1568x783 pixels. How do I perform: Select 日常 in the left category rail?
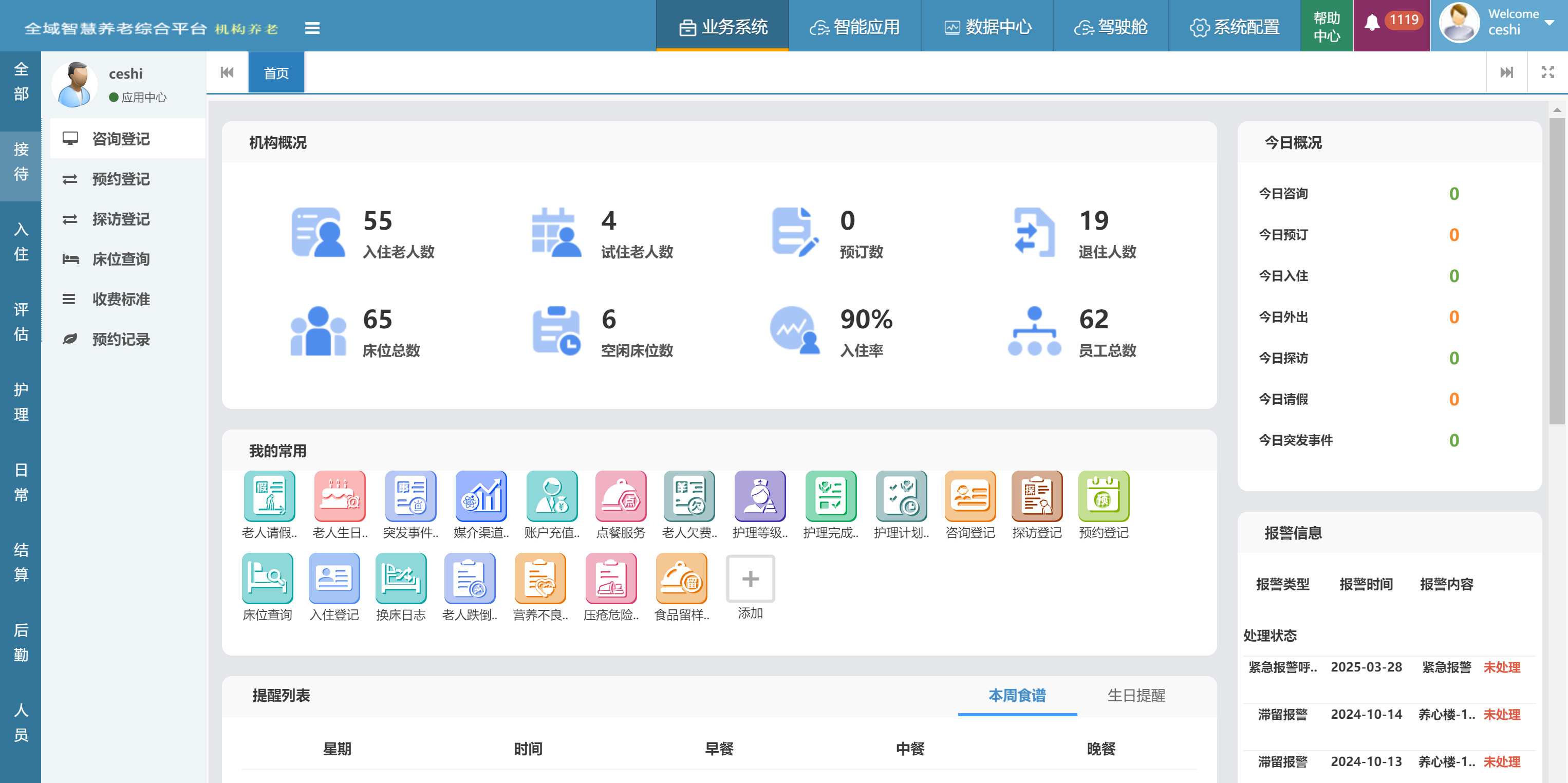pyautogui.click(x=21, y=482)
